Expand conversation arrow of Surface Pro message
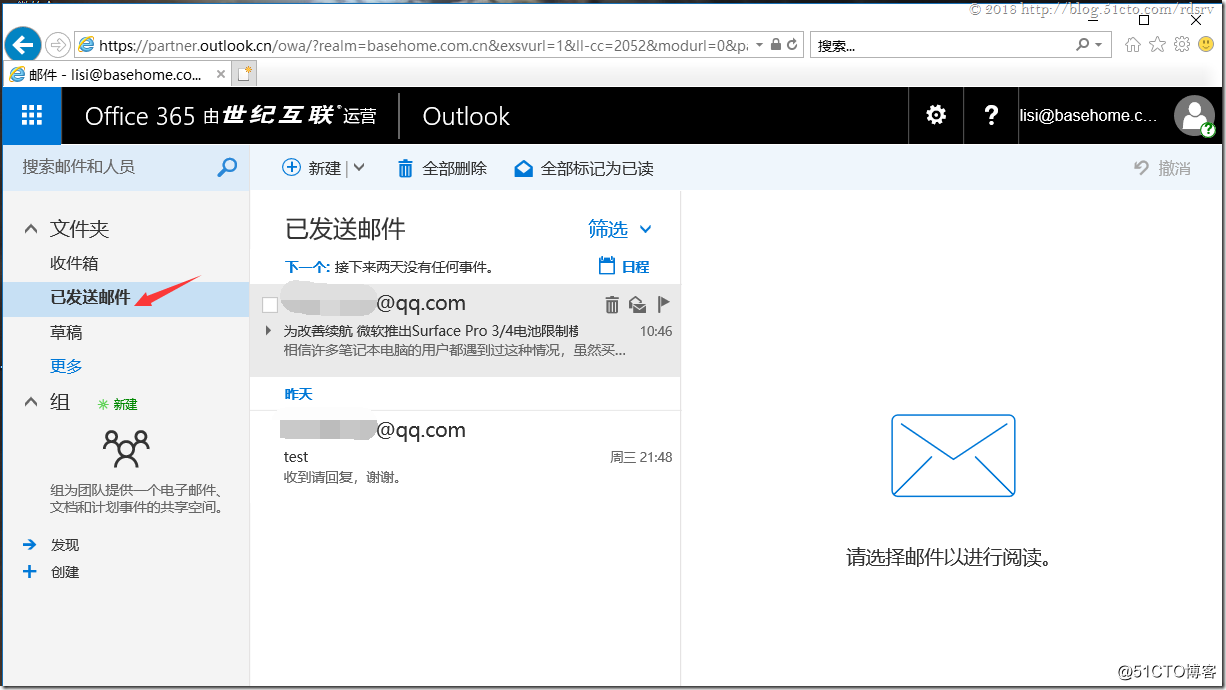The width and height of the screenshot is (1226, 690). [268, 331]
